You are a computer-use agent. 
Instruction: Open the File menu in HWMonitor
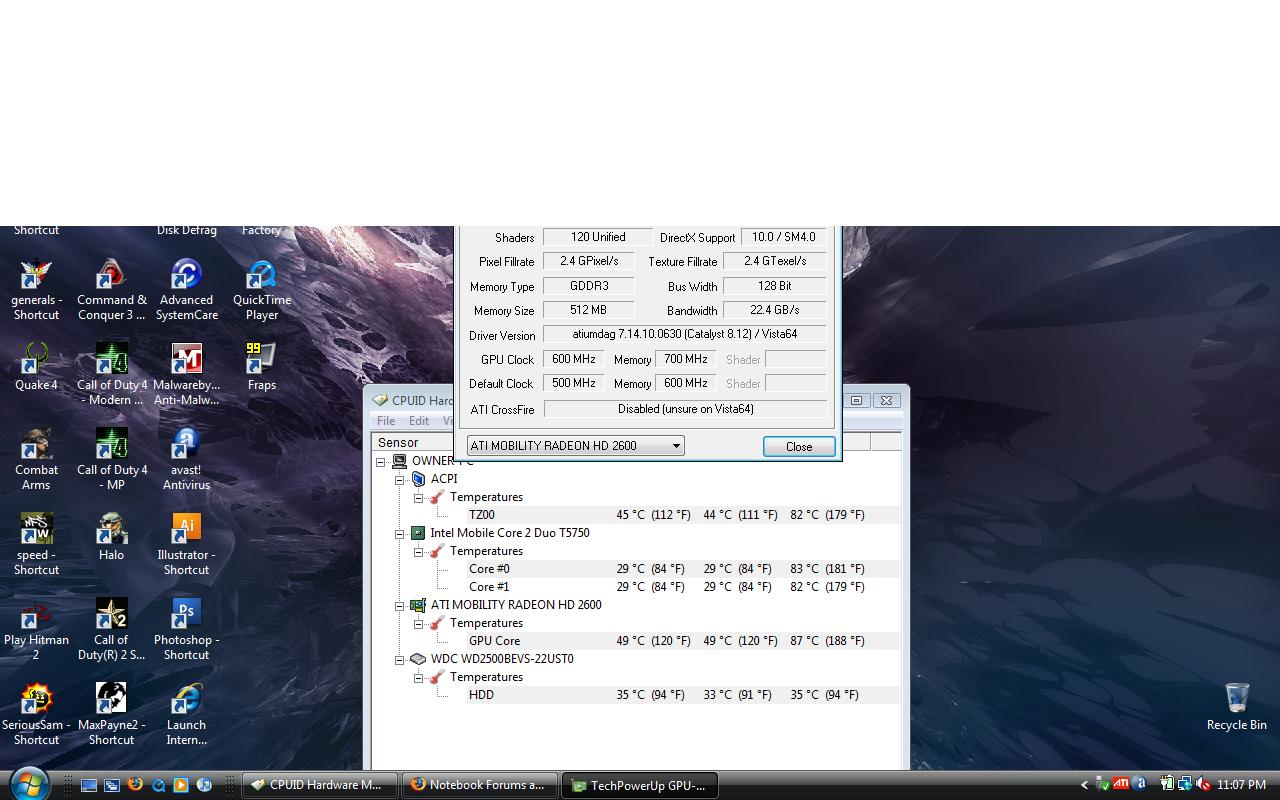click(x=386, y=421)
